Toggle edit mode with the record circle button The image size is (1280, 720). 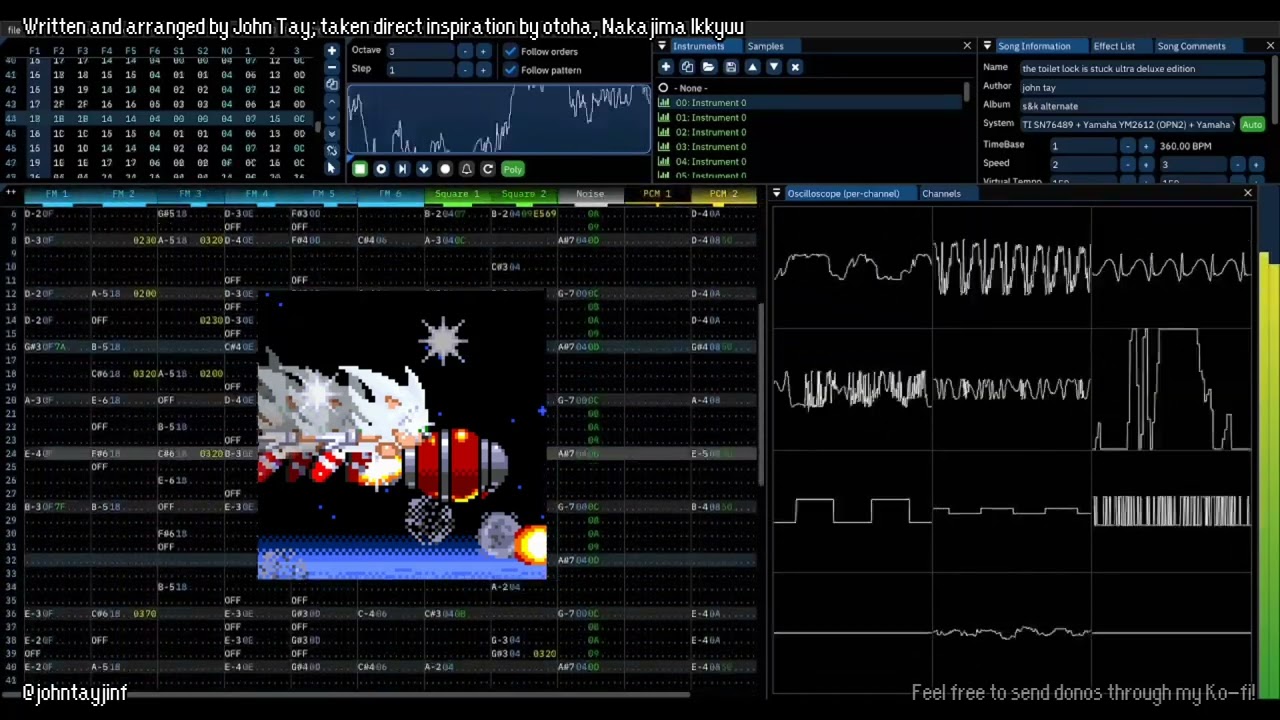(445, 169)
